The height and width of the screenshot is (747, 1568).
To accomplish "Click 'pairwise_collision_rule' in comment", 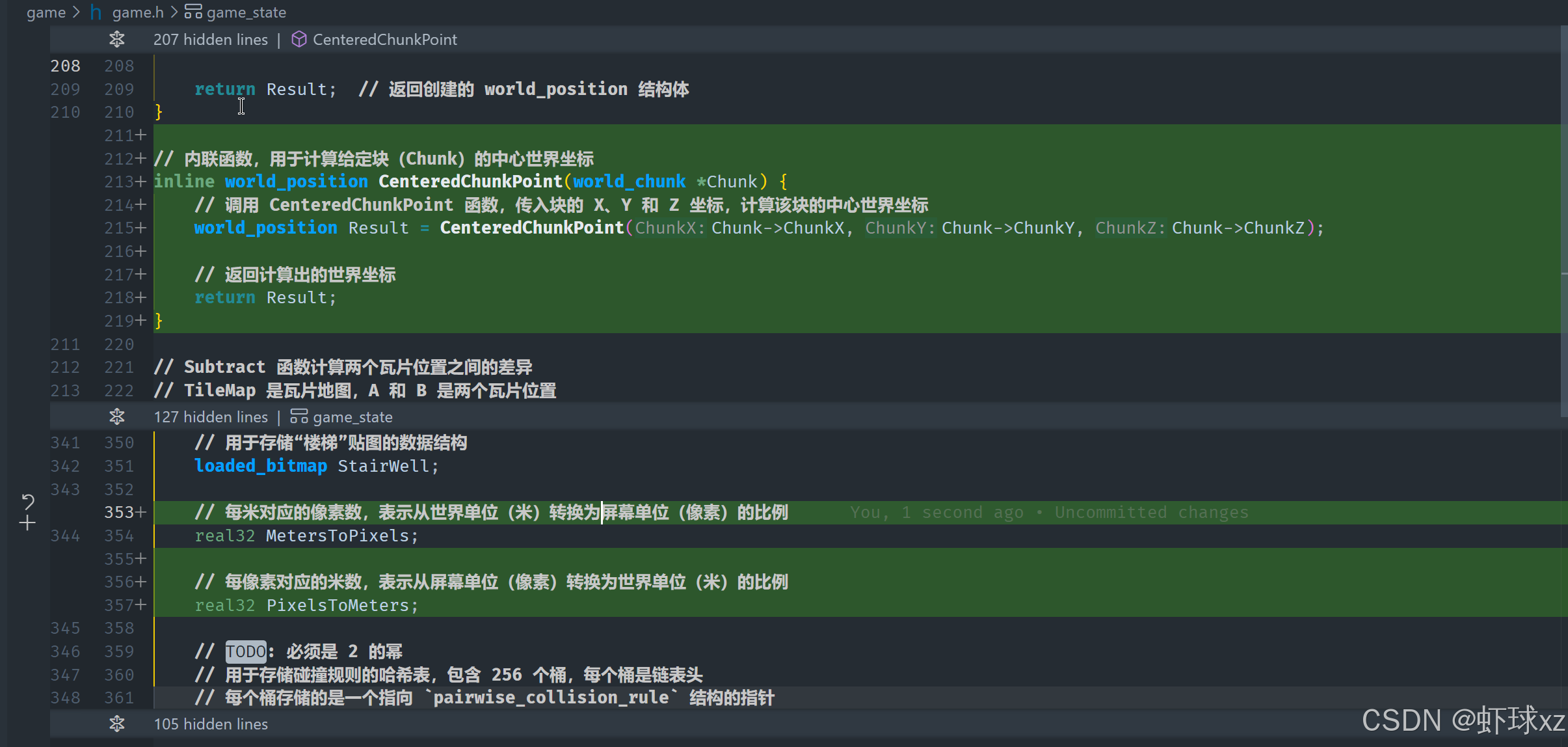I will (x=551, y=698).
